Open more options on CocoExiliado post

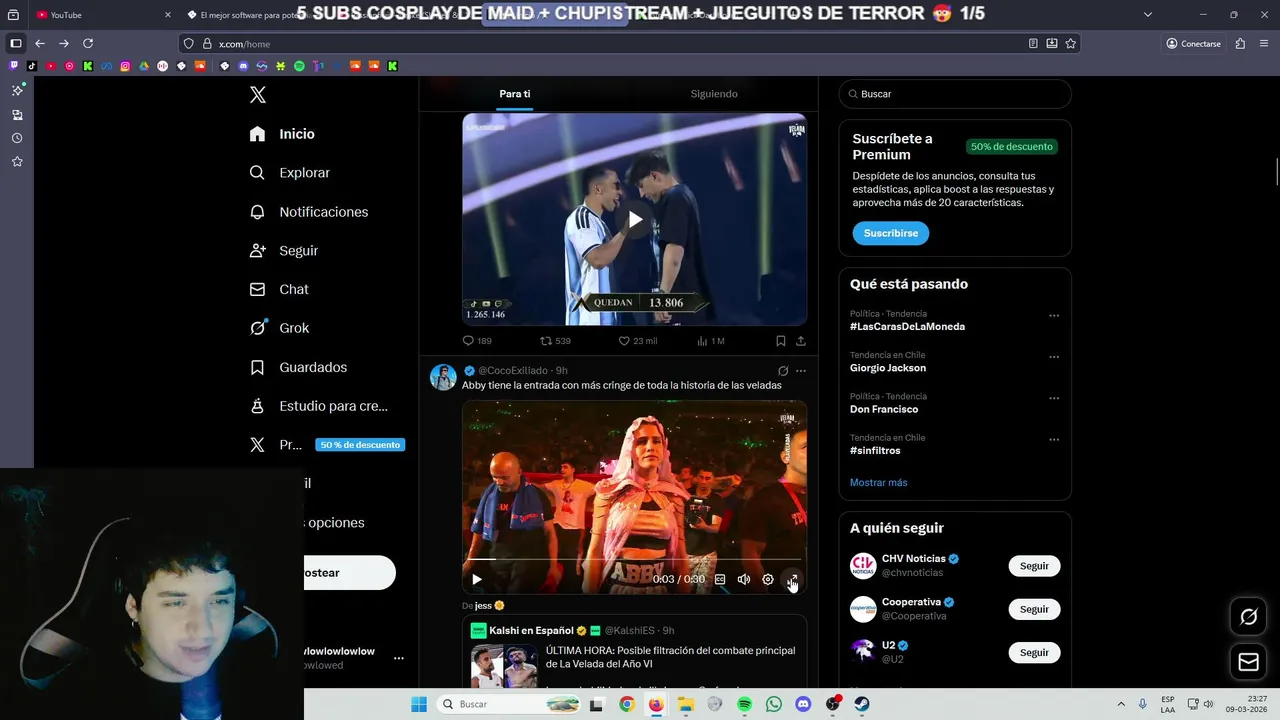click(800, 371)
